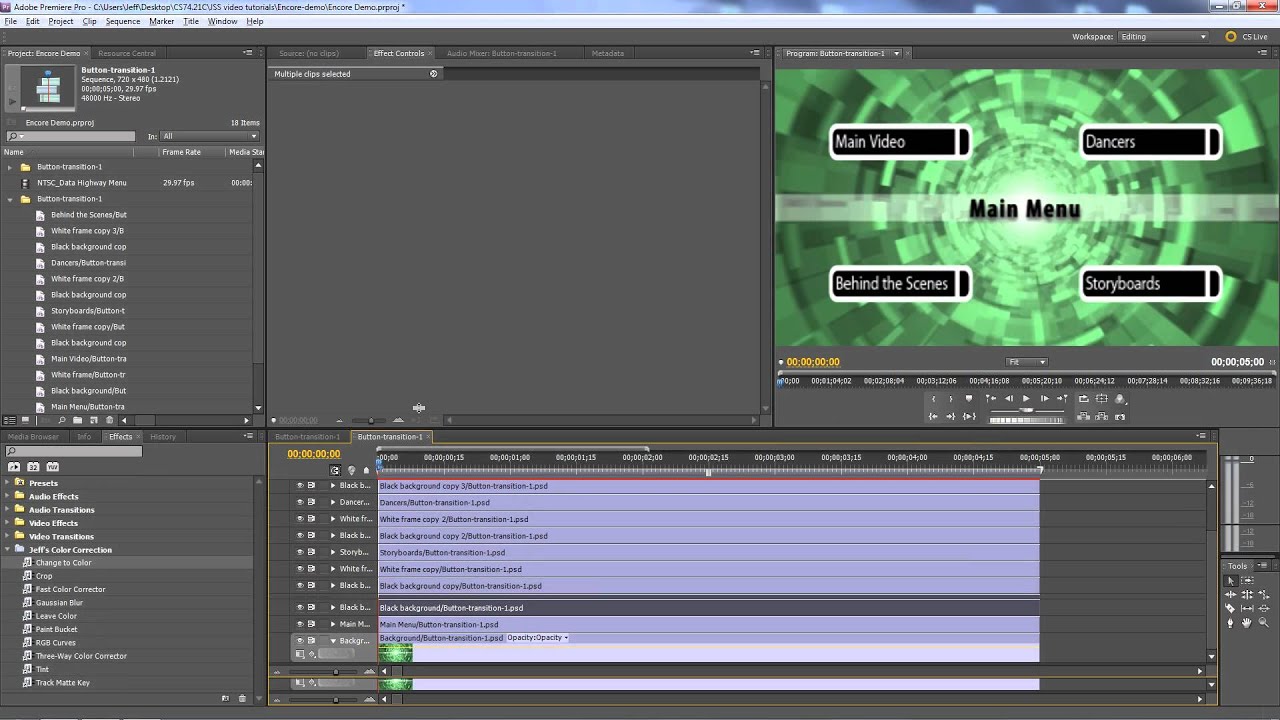Open the Fit zoom level dropdown
Screen dimensions: 1280x720
[1026, 362]
